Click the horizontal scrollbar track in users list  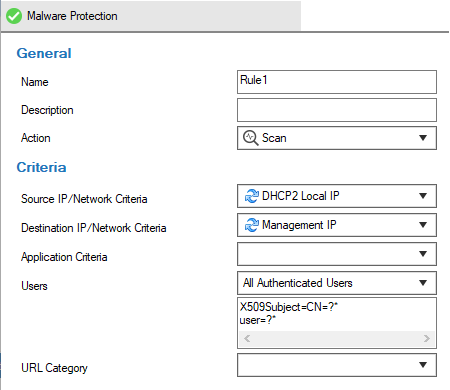[337, 339]
